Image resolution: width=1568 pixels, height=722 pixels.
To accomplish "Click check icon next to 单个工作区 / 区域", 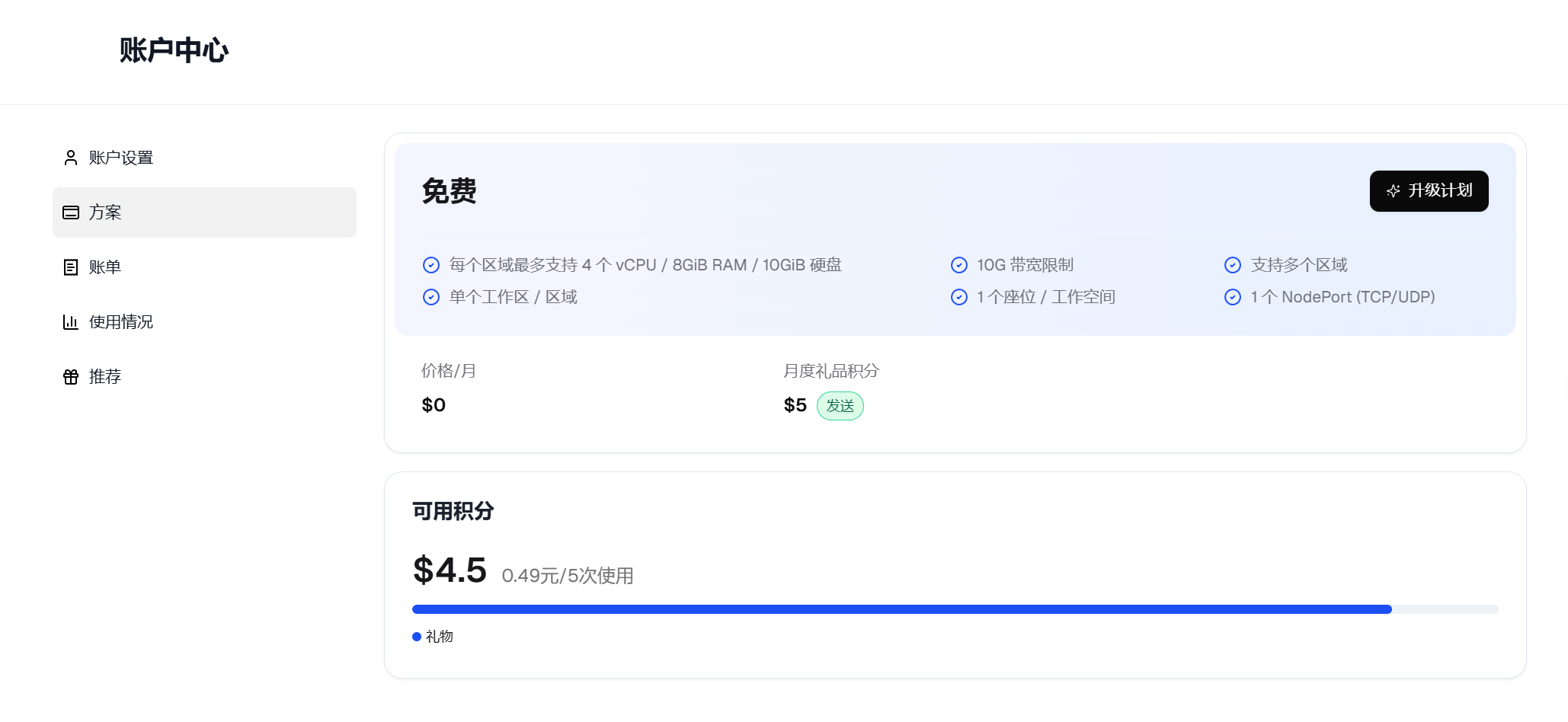I will (431, 297).
